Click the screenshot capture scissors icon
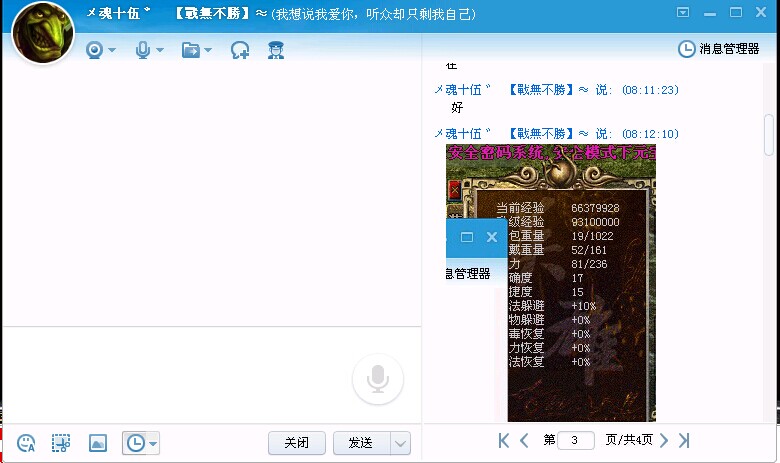The height and width of the screenshot is (463, 780). (x=62, y=442)
